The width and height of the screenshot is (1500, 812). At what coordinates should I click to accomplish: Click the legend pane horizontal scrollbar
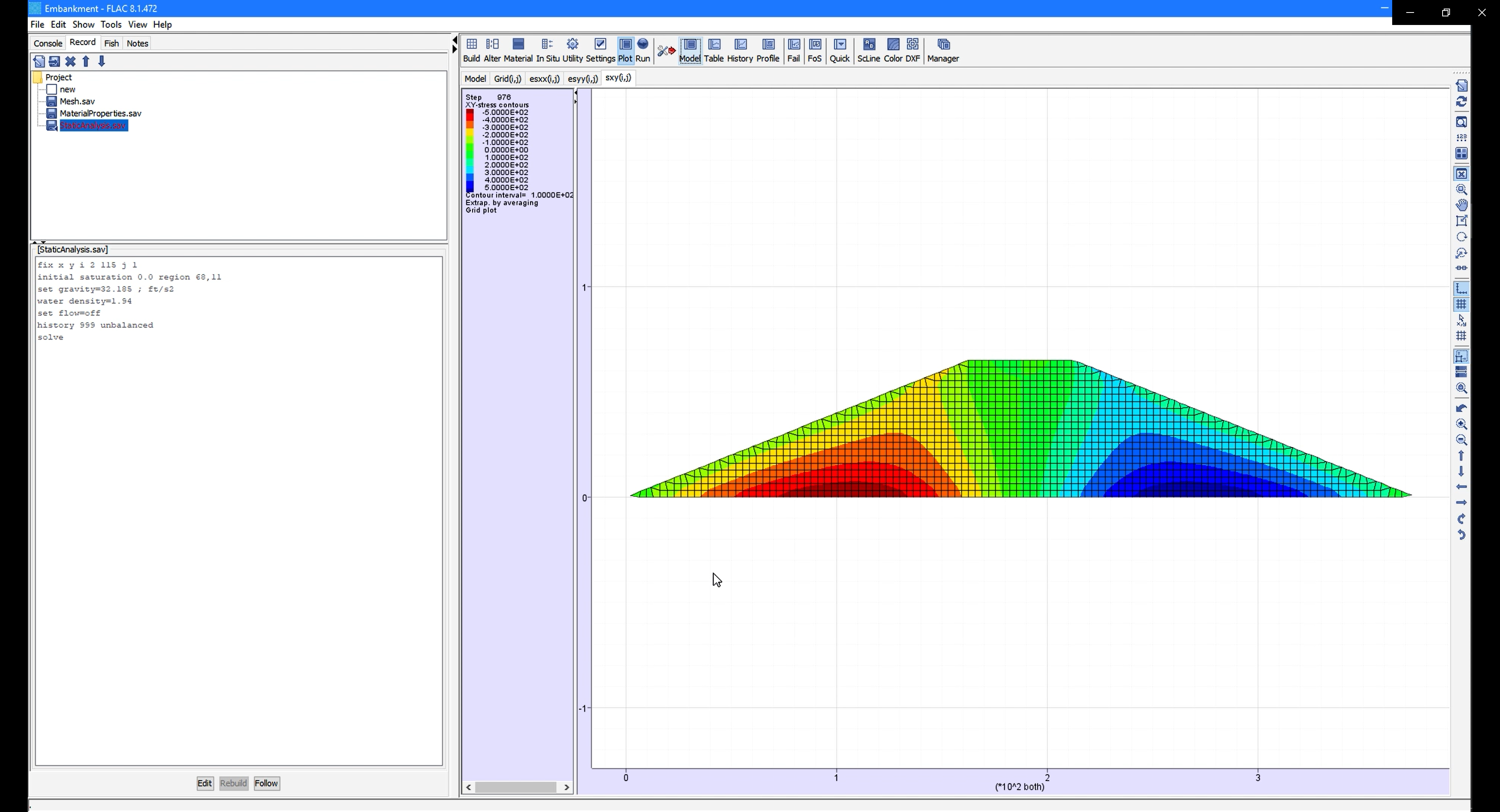click(516, 787)
